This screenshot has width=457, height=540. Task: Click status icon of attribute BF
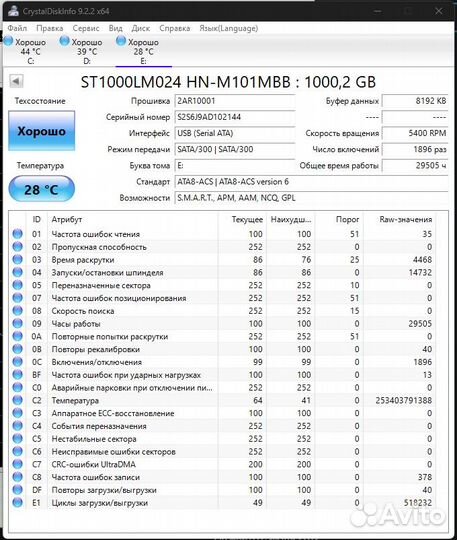(x=17, y=374)
